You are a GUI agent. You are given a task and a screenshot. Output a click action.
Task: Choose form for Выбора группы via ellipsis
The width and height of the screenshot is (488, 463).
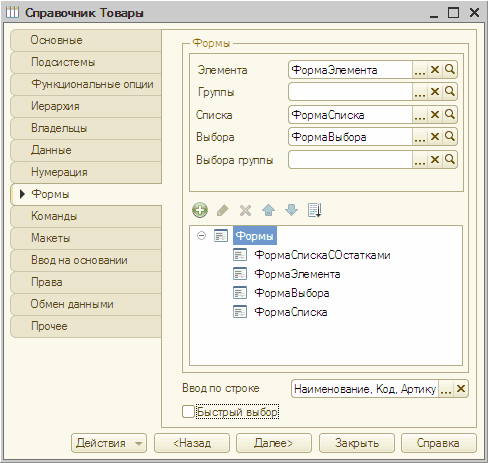click(420, 160)
